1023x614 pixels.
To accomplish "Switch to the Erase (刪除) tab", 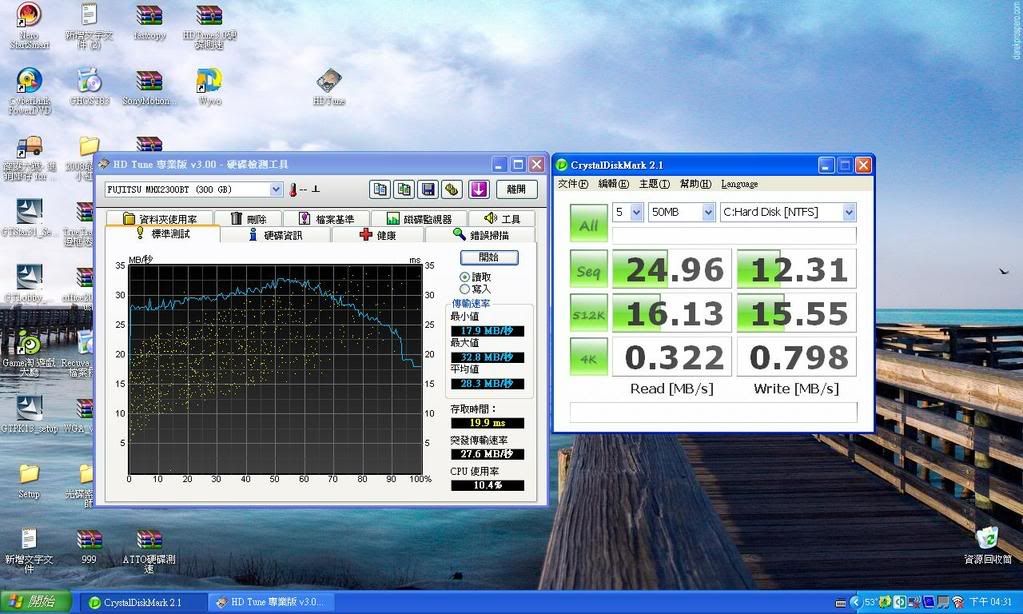I will pyautogui.click(x=249, y=219).
